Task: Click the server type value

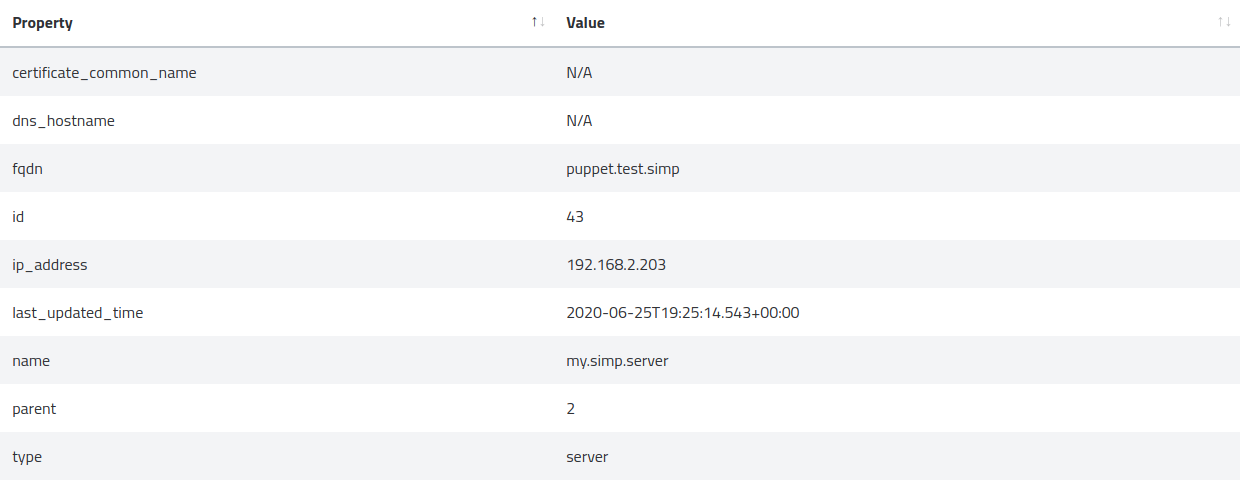Action: [x=587, y=457]
